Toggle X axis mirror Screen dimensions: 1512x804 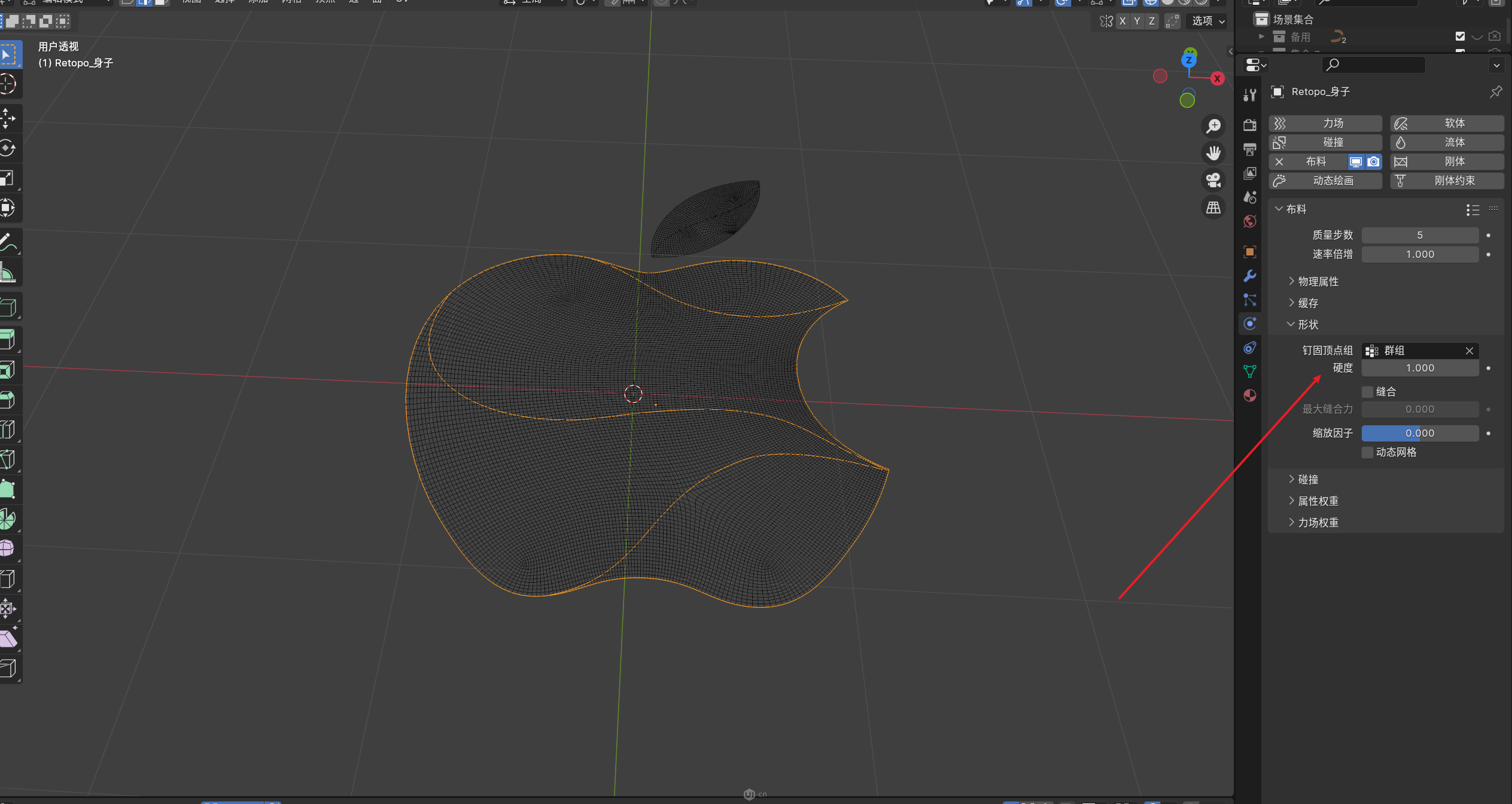tap(1122, 22)
